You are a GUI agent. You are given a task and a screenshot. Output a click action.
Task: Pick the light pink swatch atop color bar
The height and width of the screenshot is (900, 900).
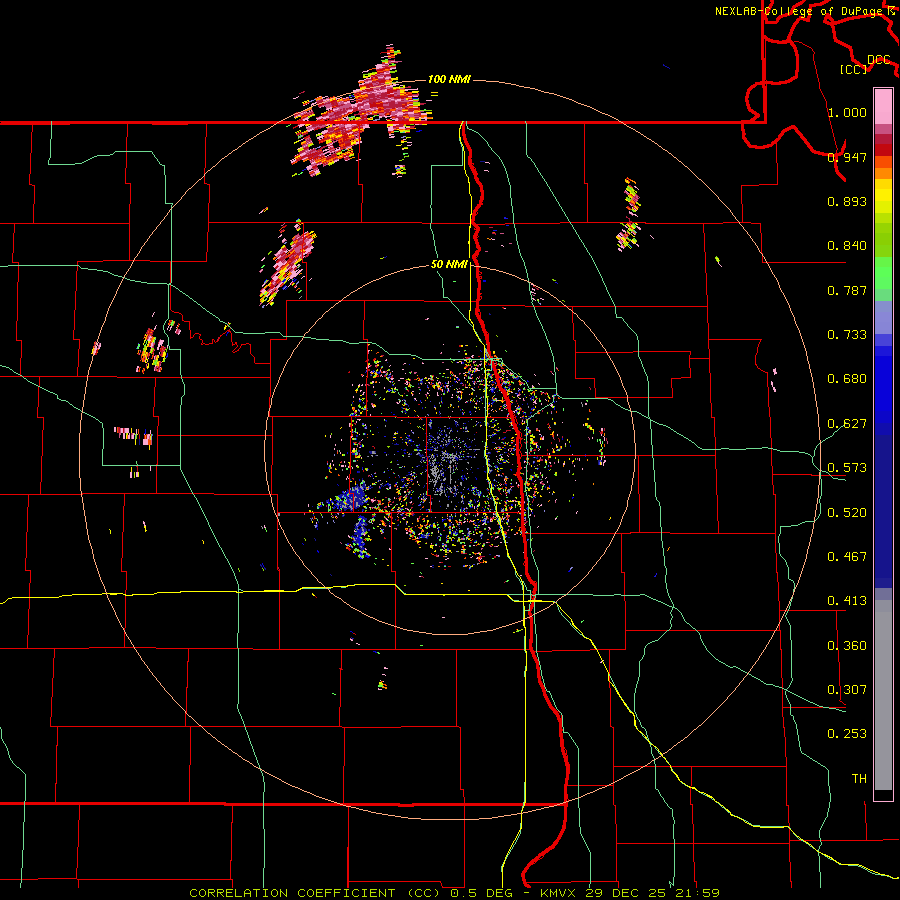[x=883, y=107]
